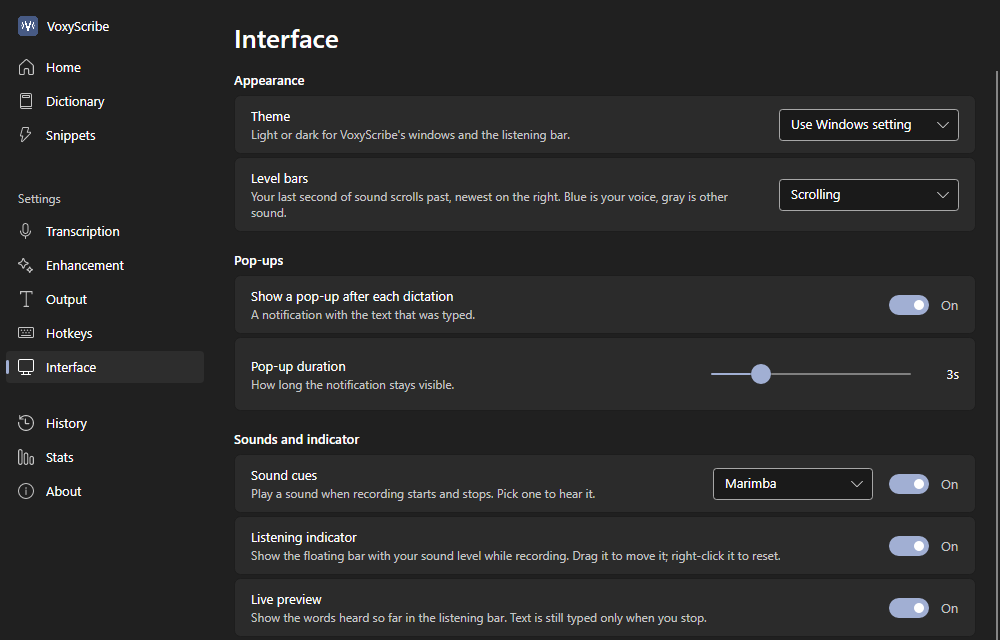Click the Pop-ups section heading
1000x640 pixels.
(258, 260)
